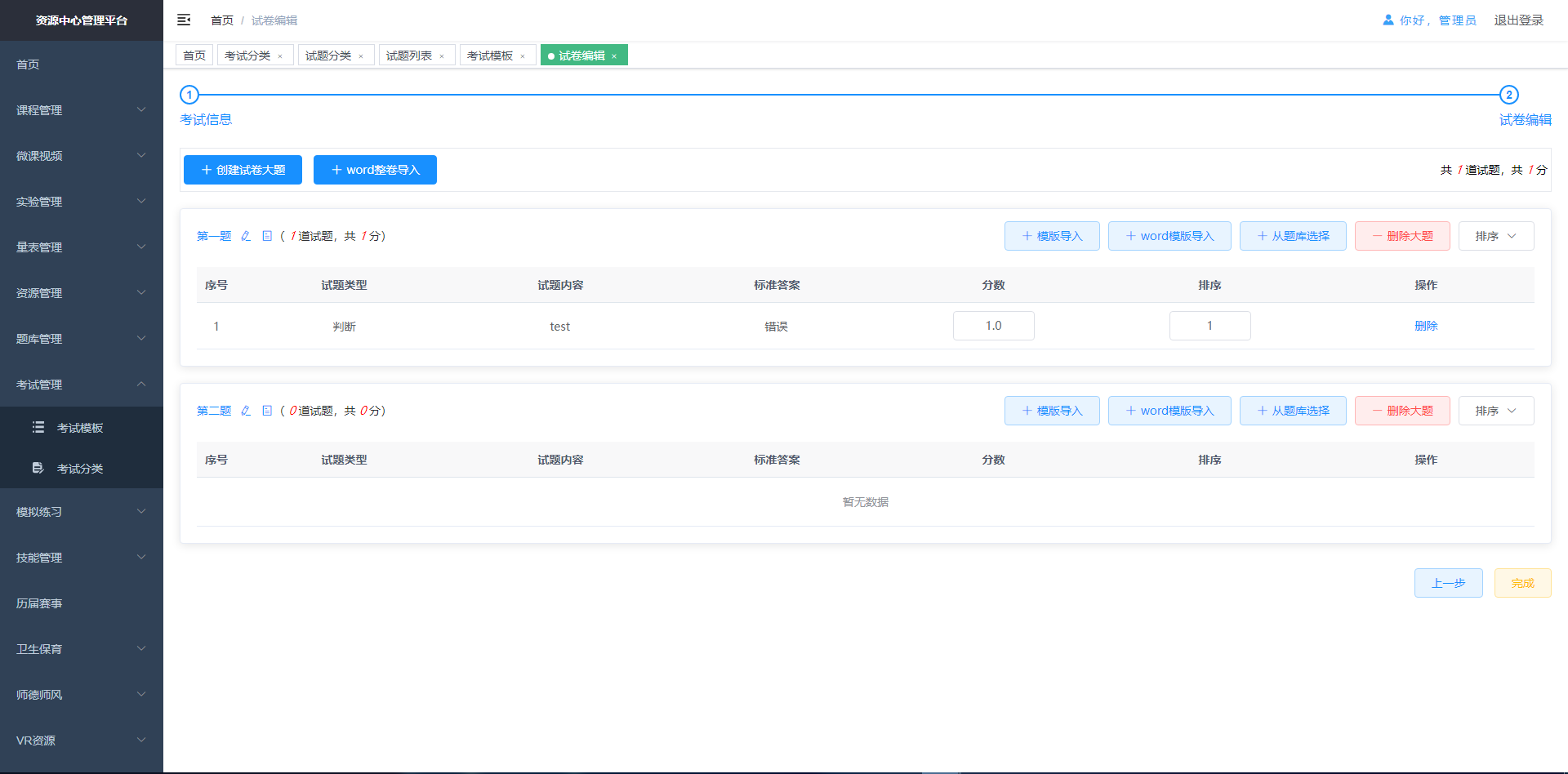Image resolution: width=1568 pixels, height=774 pixels.
Task: Click the 完成 button
Action: pos(1523,583)
